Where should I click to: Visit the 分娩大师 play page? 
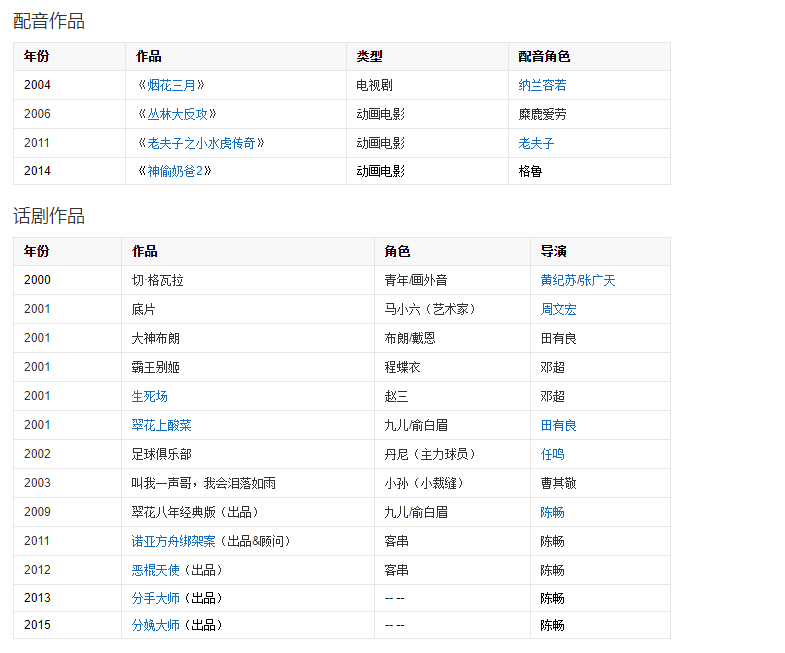click(156, 625)
